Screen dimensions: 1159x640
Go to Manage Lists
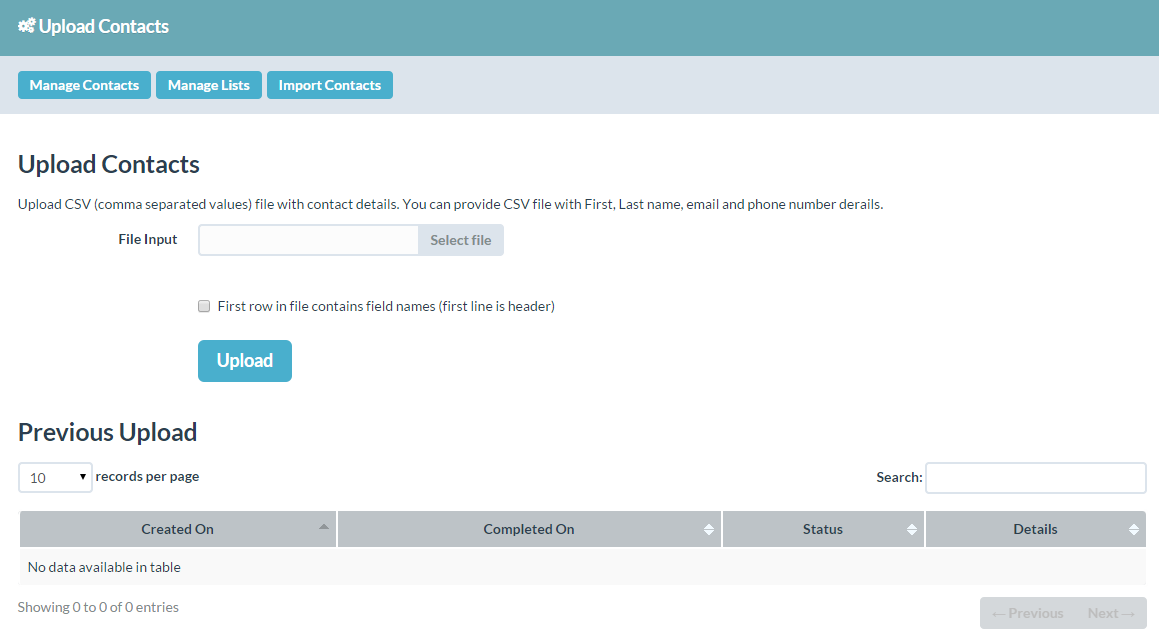(x=208, y=85)
